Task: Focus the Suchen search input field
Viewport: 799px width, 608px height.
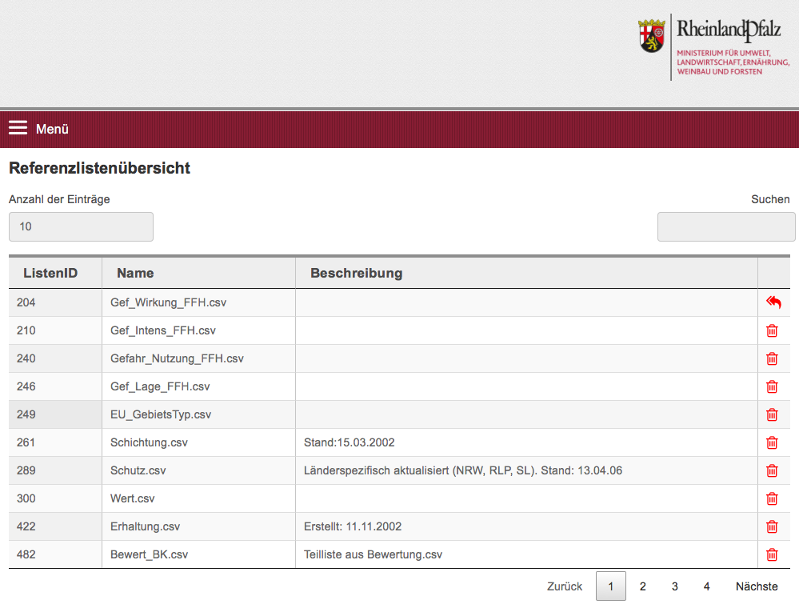Action: pos(726,227)
